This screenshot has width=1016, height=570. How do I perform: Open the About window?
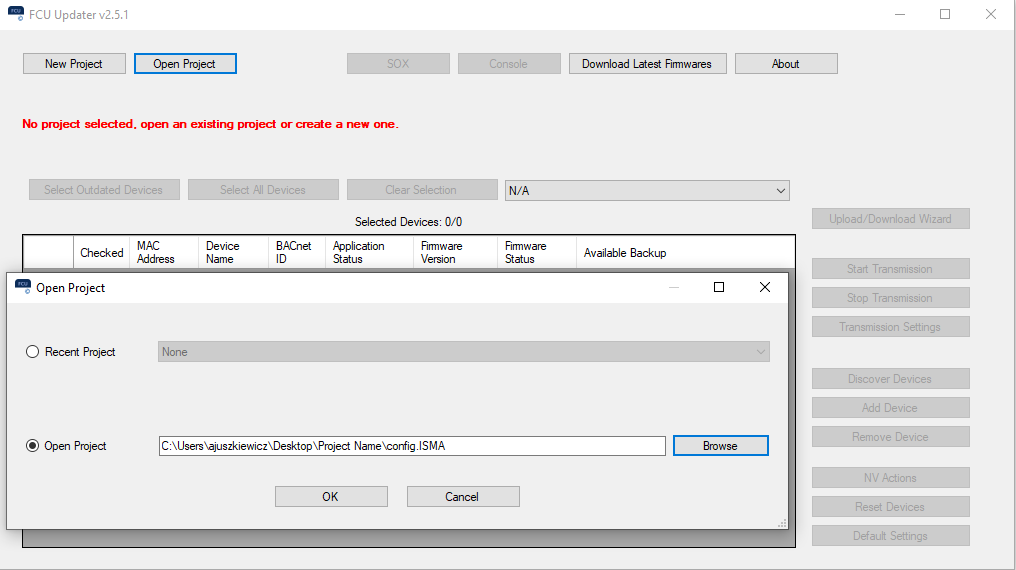[785, 64]
